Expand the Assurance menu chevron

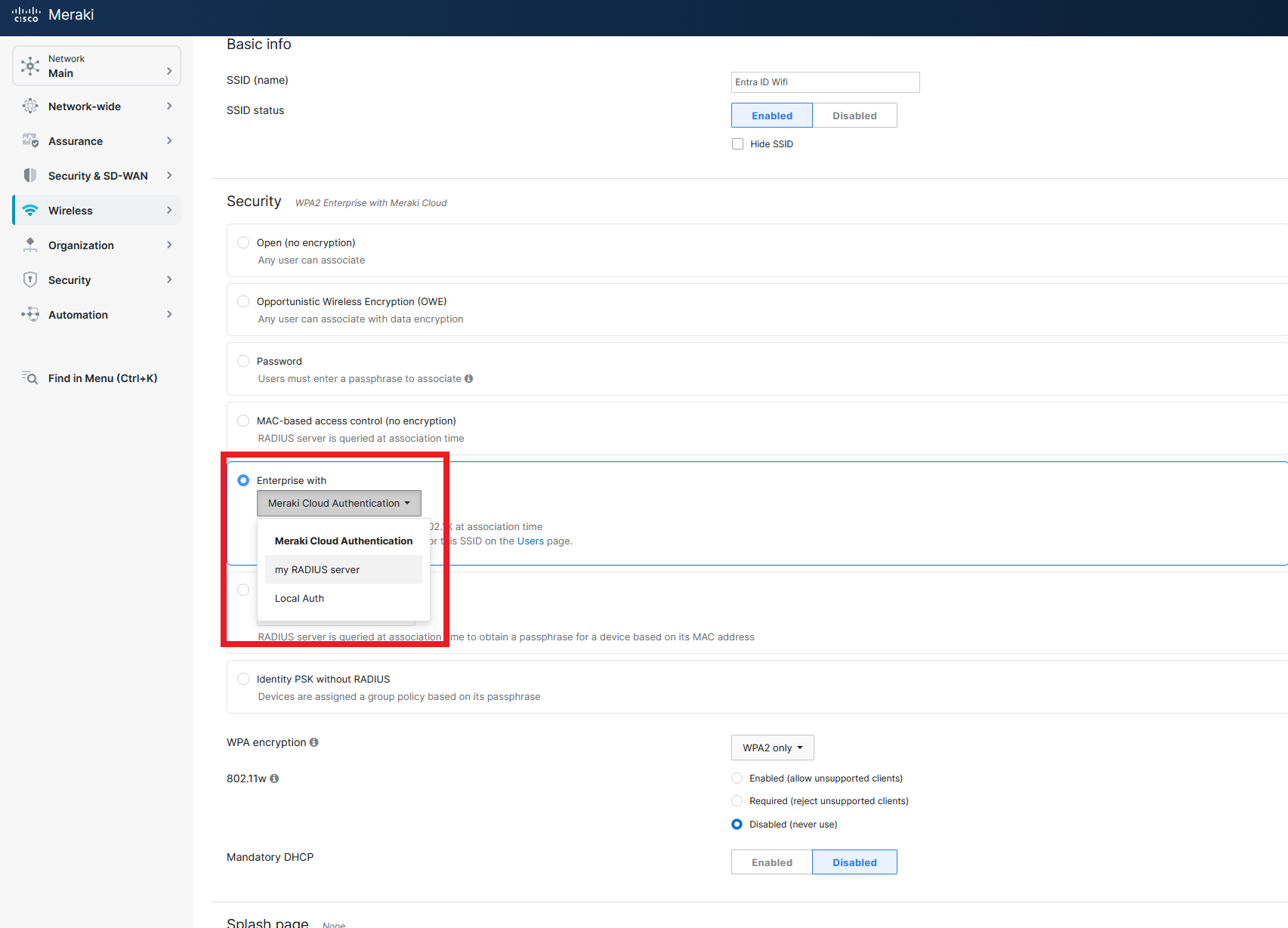pos(169,141)
